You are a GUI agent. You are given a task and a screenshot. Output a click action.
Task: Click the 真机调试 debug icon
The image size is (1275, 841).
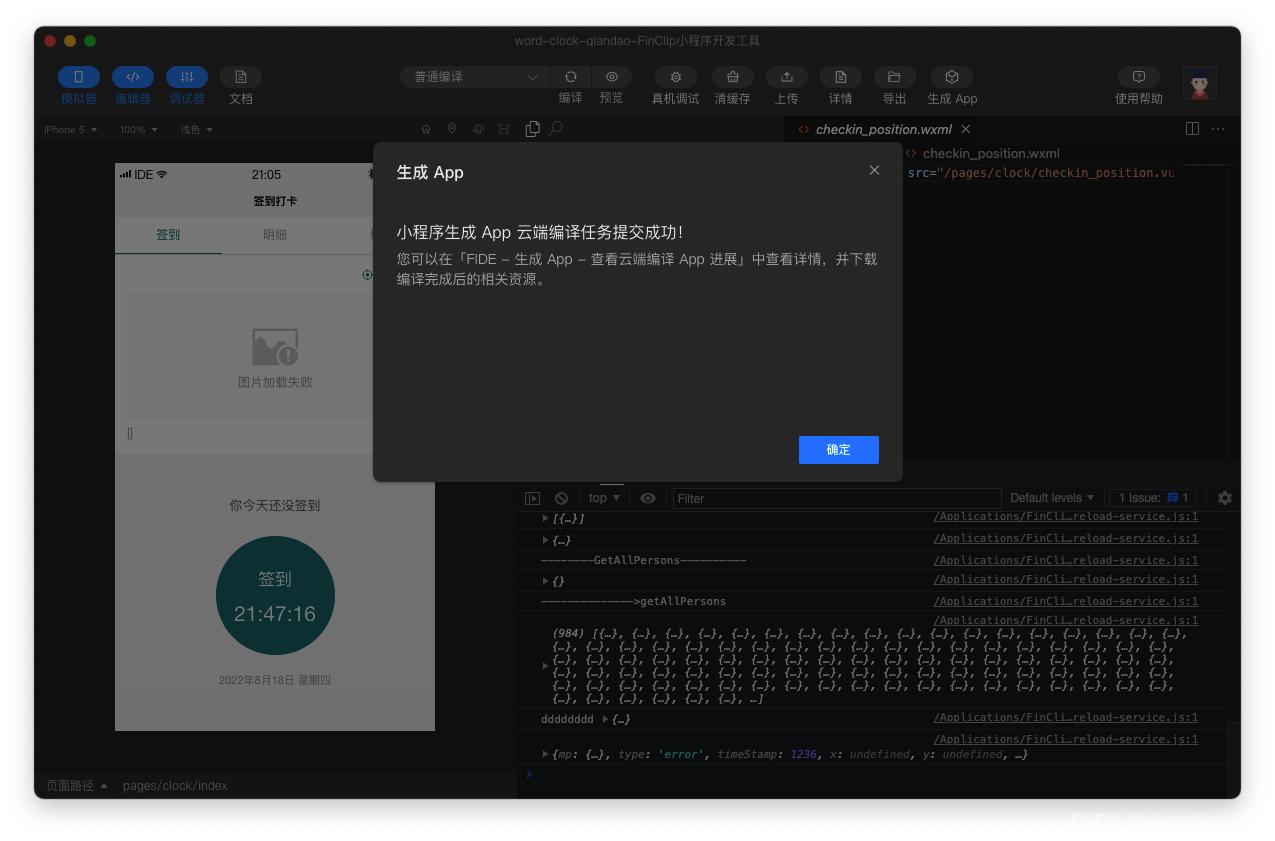676,77
